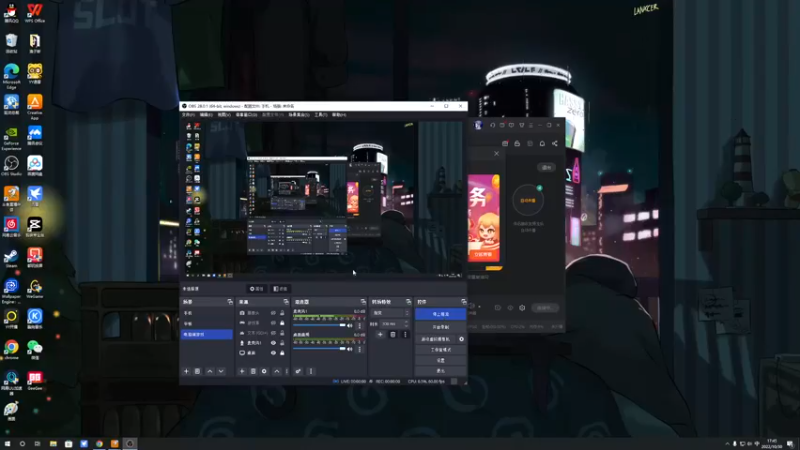Pop out the Controls dock panel
This screenshot has height=450, width=800.
point(463,302)
